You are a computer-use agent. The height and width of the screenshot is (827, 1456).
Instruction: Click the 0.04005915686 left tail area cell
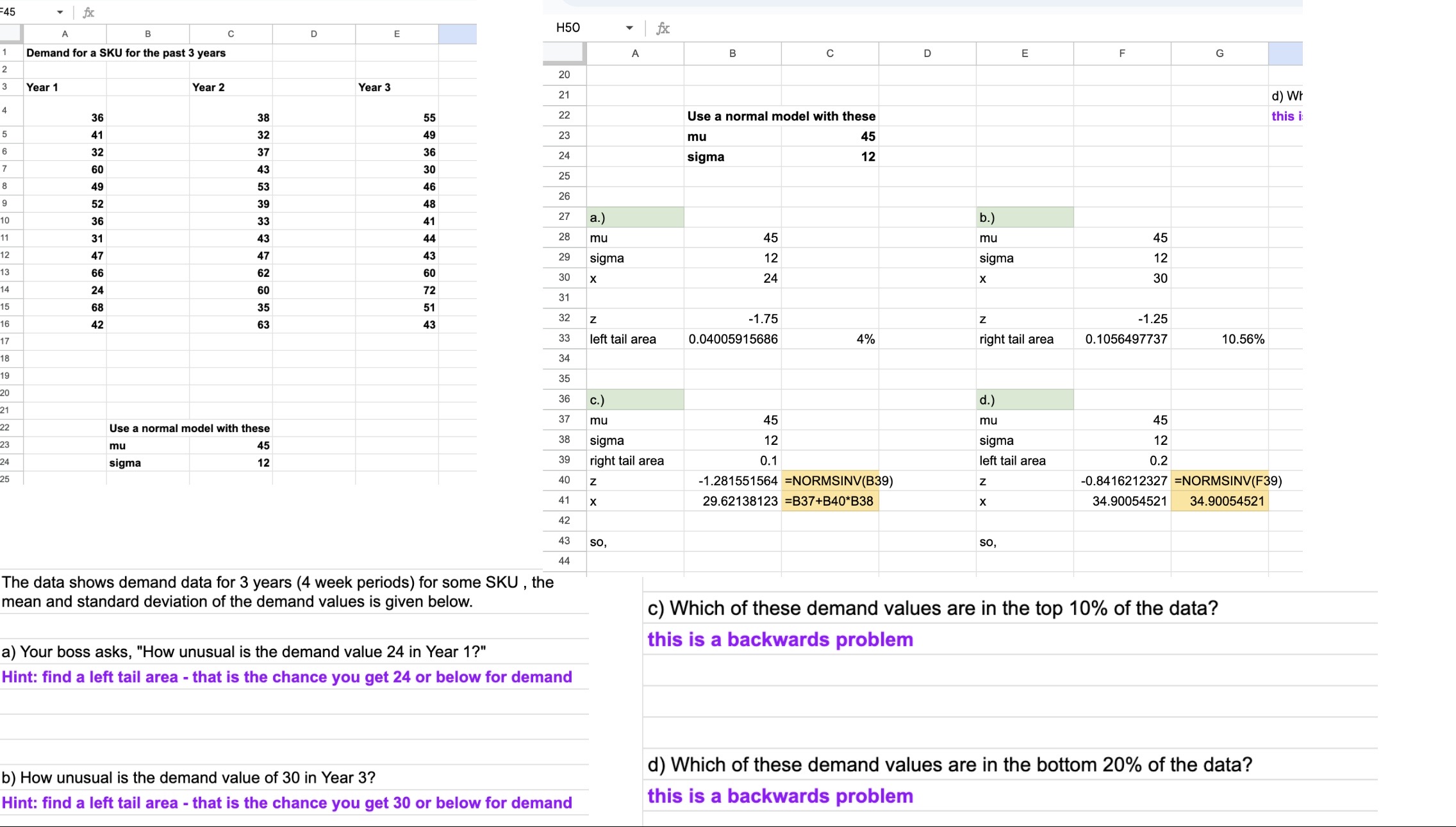point(732,339)
